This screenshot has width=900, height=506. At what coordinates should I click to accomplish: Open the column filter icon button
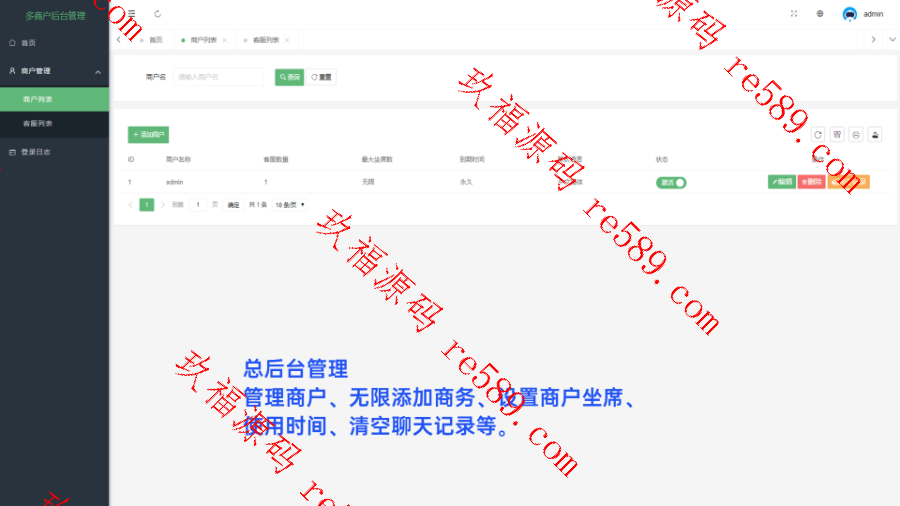coord(837,135)
